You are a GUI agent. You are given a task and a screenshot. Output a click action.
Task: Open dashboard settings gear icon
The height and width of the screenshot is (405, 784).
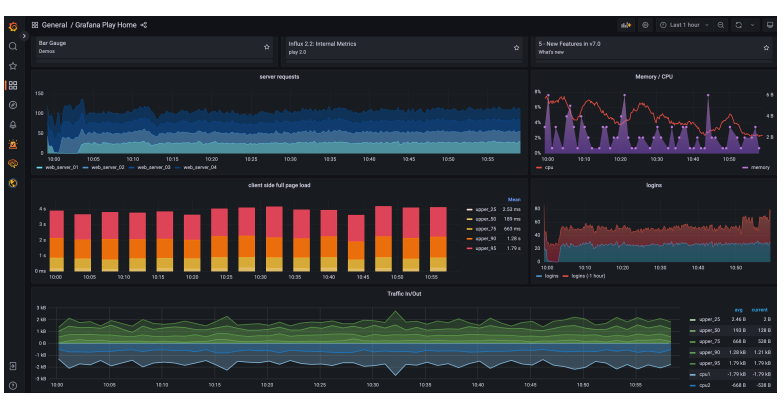[645, 25]
